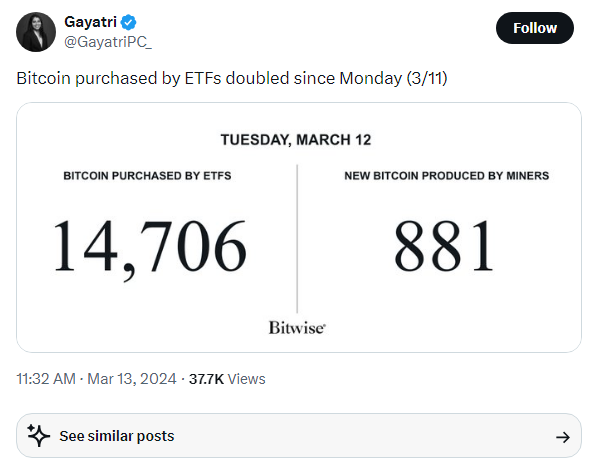The image size is (598, 466).
Task: Open the 11:32 AM timestamp link
Action: (x=46, y=379)
